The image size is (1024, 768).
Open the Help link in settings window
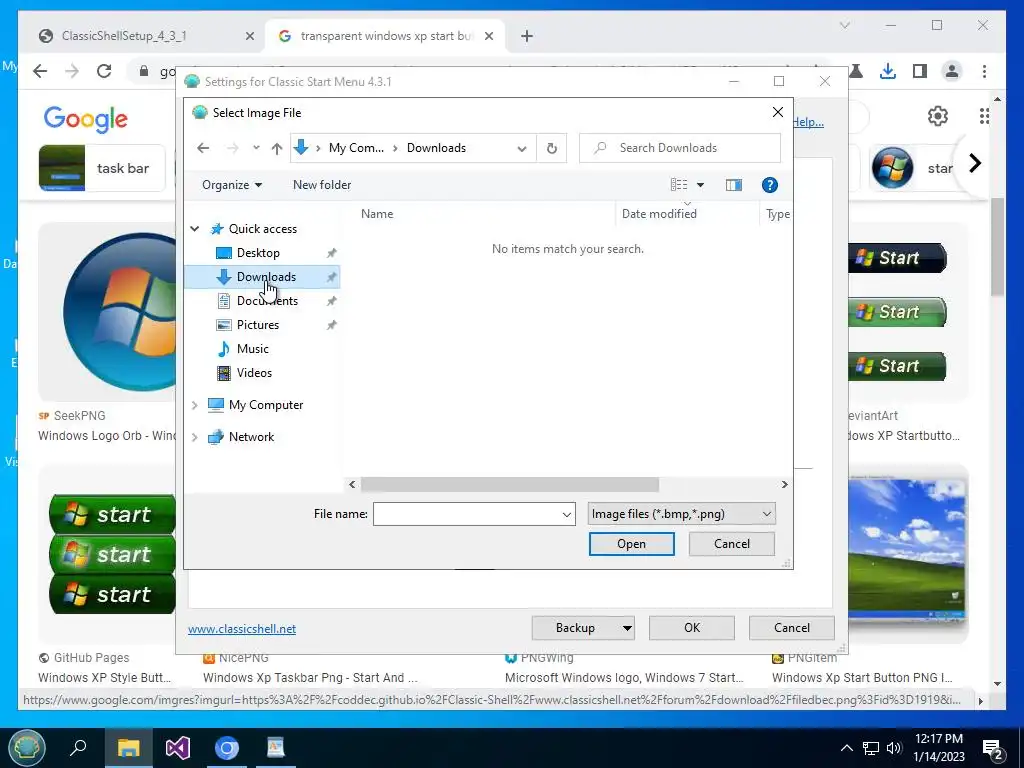pos(808,122)
